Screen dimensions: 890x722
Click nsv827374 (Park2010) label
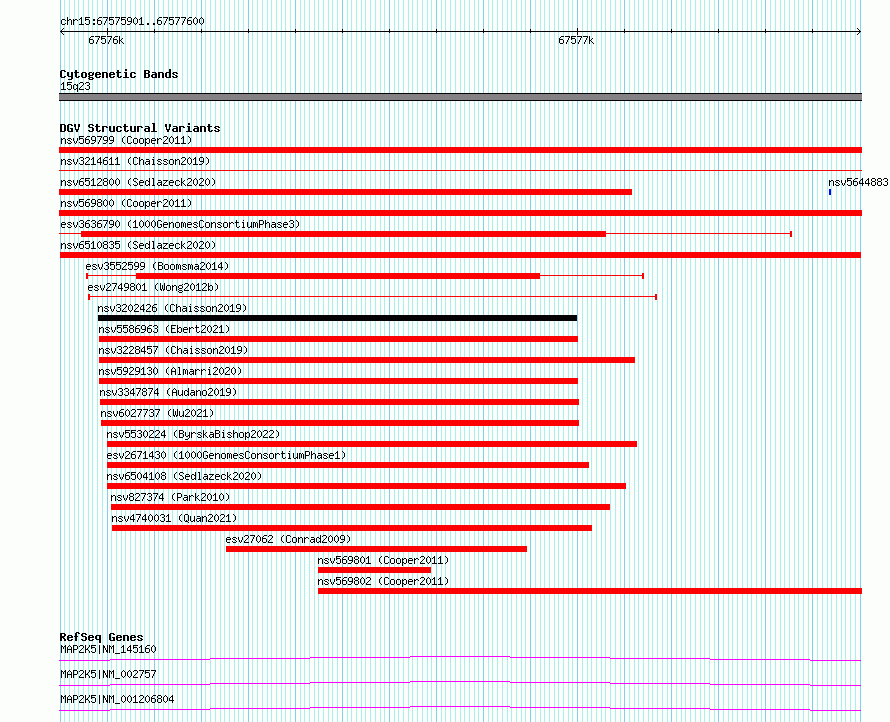[170, 497]
